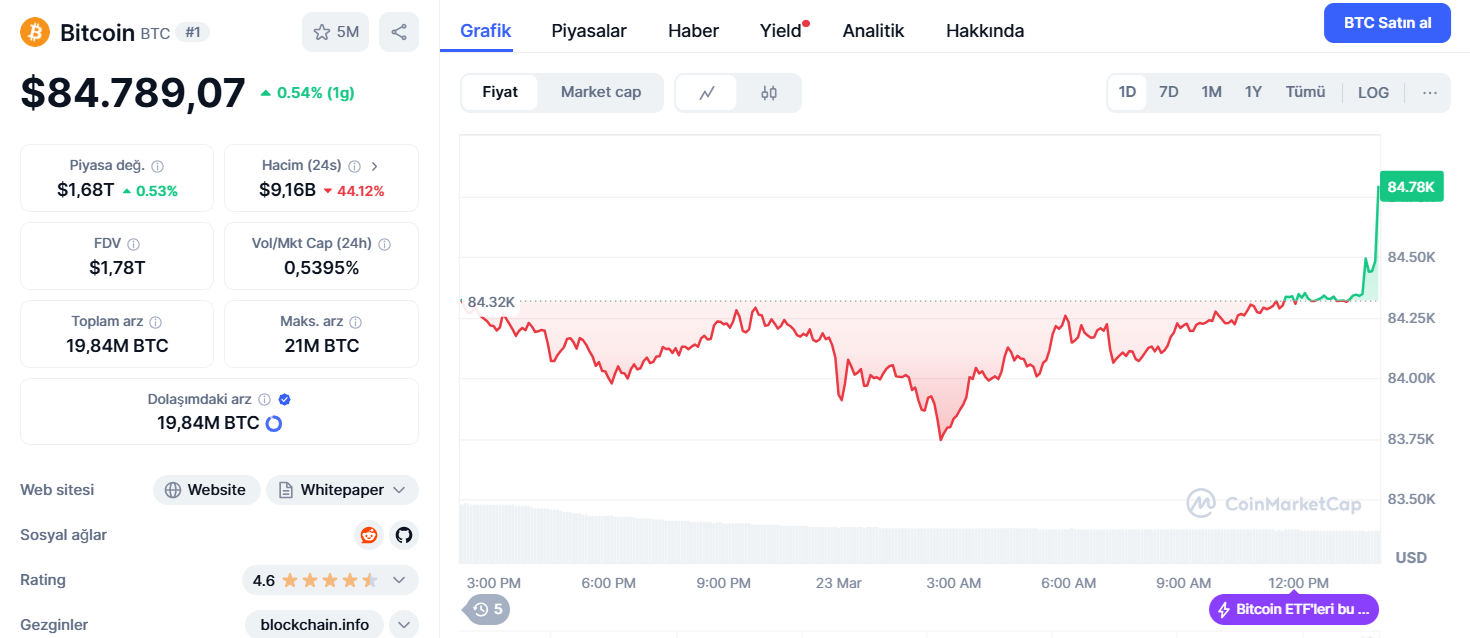Set chart range to Tümü

click(x=1306, y=93)
